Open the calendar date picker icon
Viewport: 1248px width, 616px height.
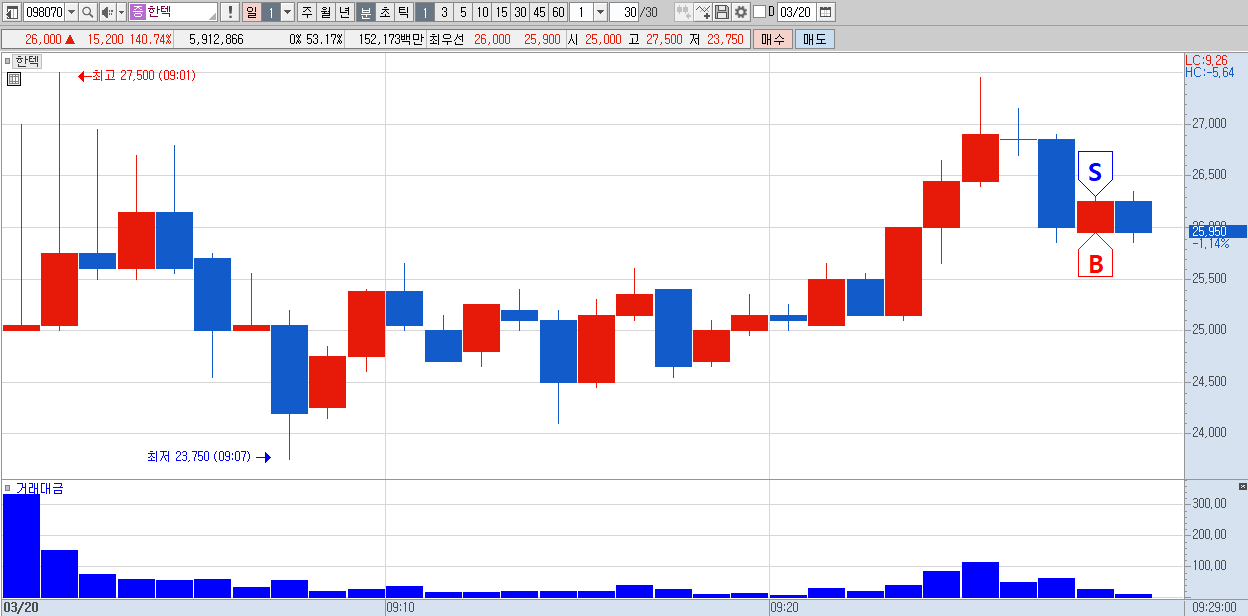coord(826,12)
